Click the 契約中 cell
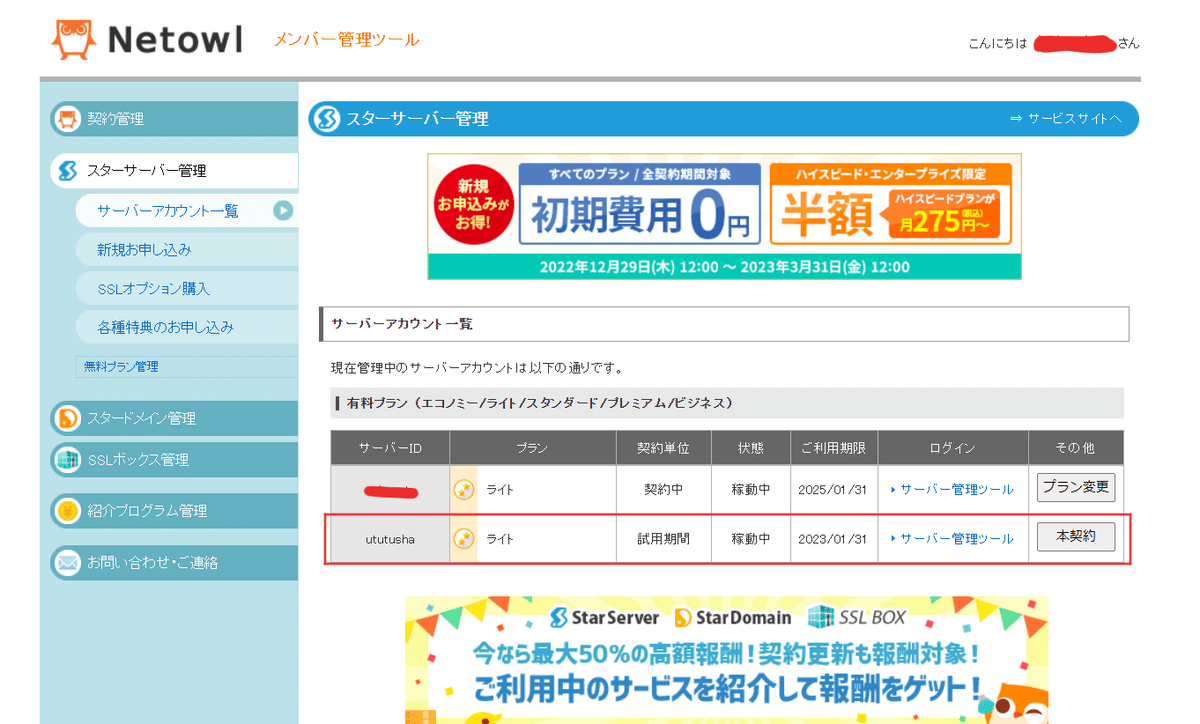 664,489
